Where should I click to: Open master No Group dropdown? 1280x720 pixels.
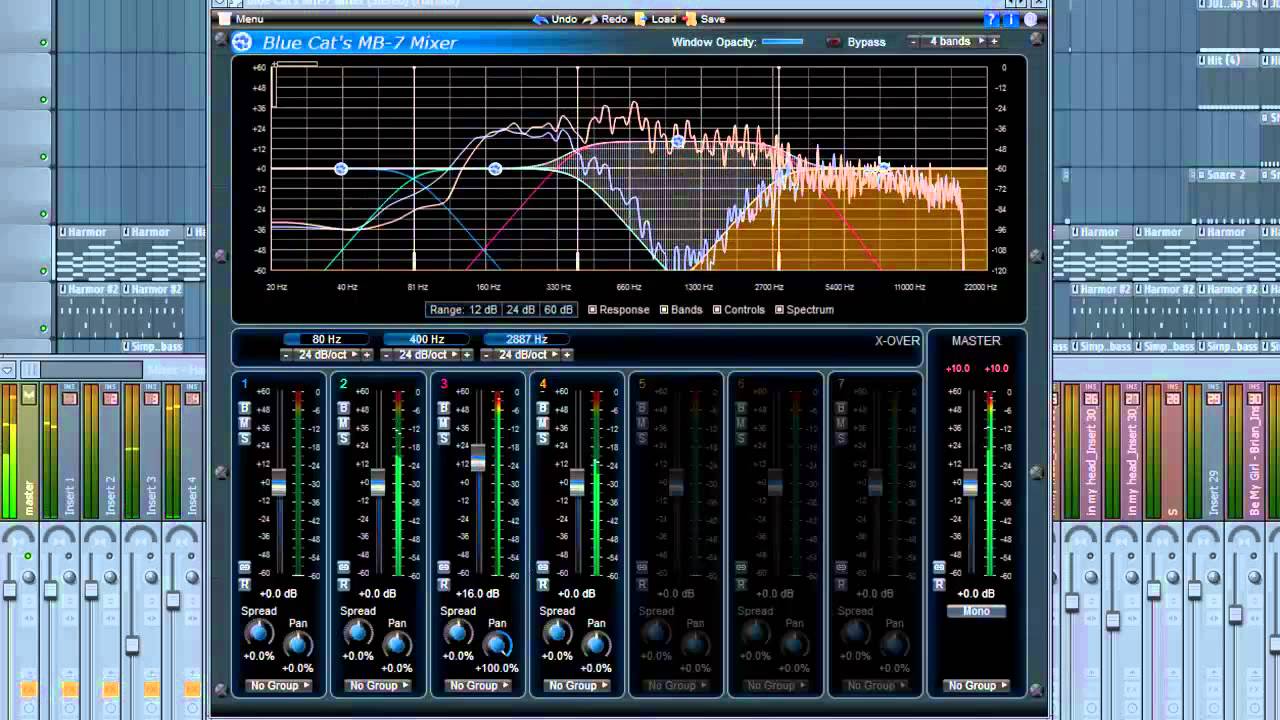pyautogui.click(x=976, y=685)
